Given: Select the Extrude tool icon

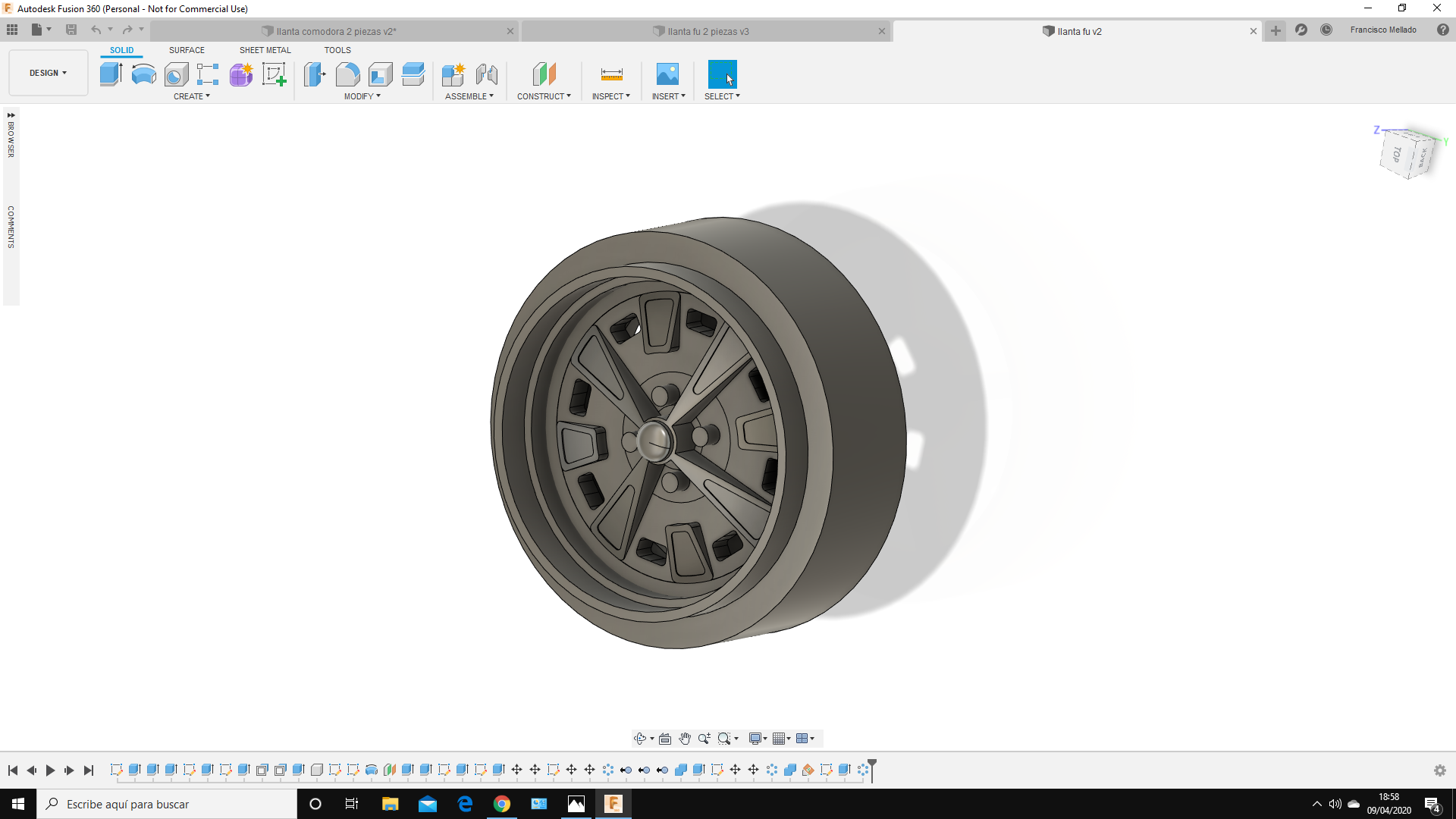Looking at the screenshot, I should [111, 74].
